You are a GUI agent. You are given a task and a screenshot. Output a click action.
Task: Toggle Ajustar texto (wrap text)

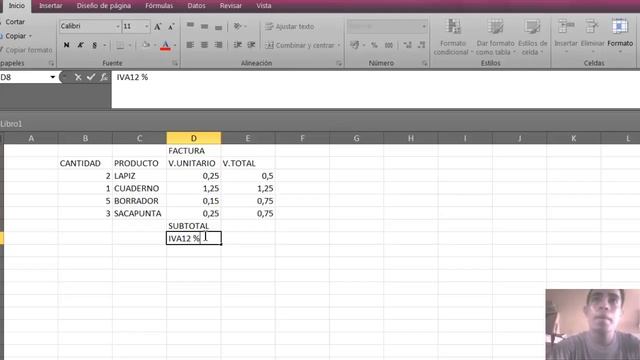coord(290,27)
